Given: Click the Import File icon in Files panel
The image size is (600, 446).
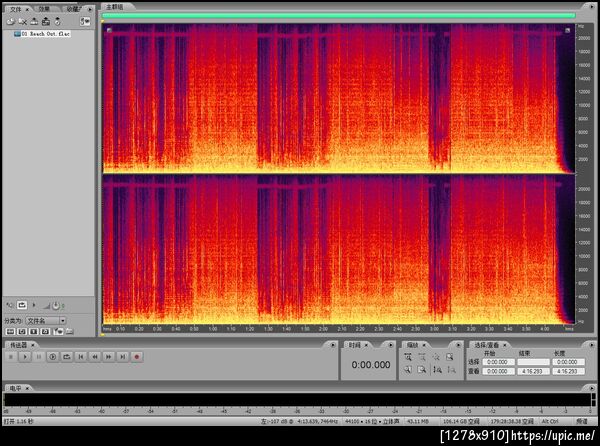Looking at the screenshot, I should (x=10, y=22).
